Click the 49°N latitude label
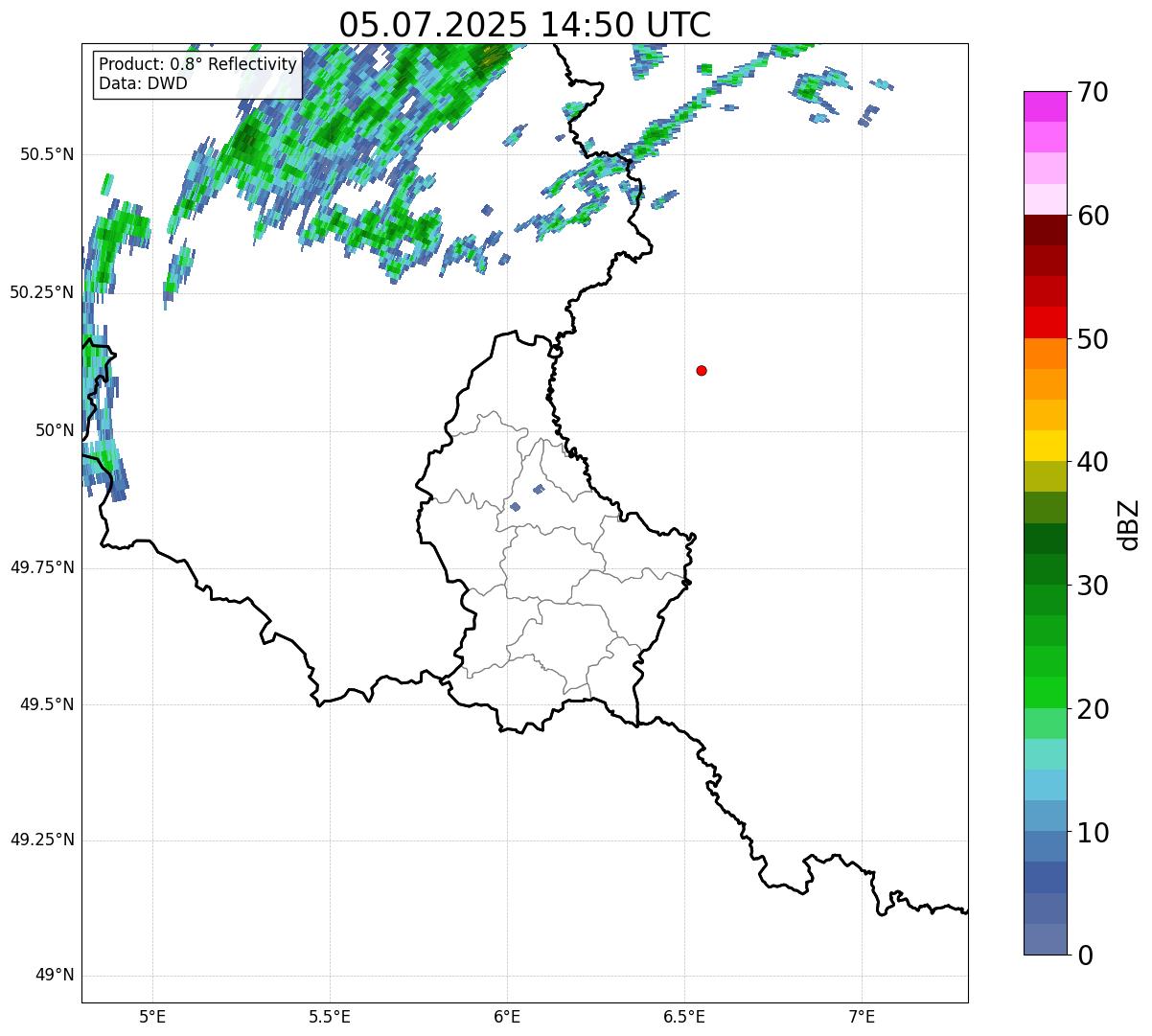This screenshot has width=1152, height=1036. click(x=55, y=976)
